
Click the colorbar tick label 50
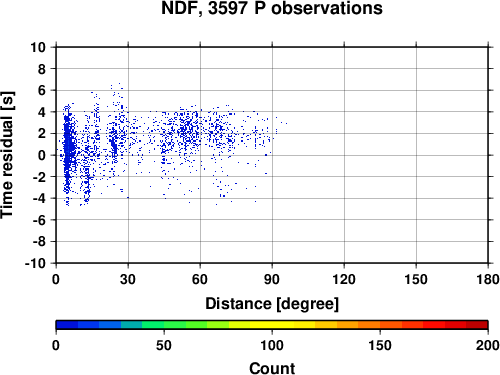164,345
